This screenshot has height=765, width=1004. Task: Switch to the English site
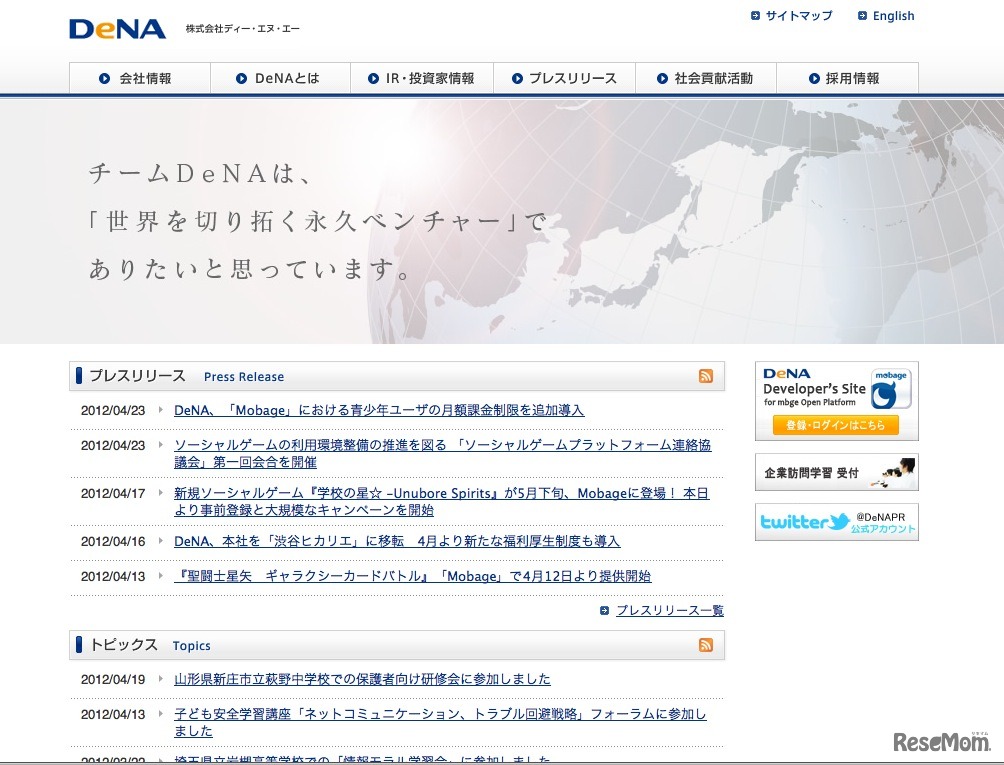[x=893, y=16]
